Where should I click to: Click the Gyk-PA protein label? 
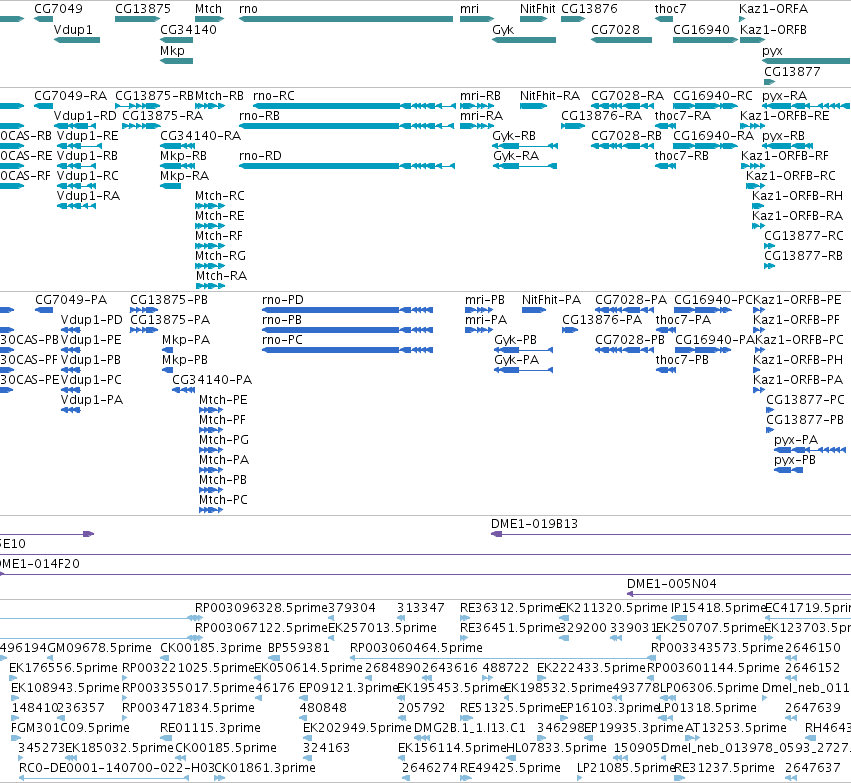[x=516, y=360]
